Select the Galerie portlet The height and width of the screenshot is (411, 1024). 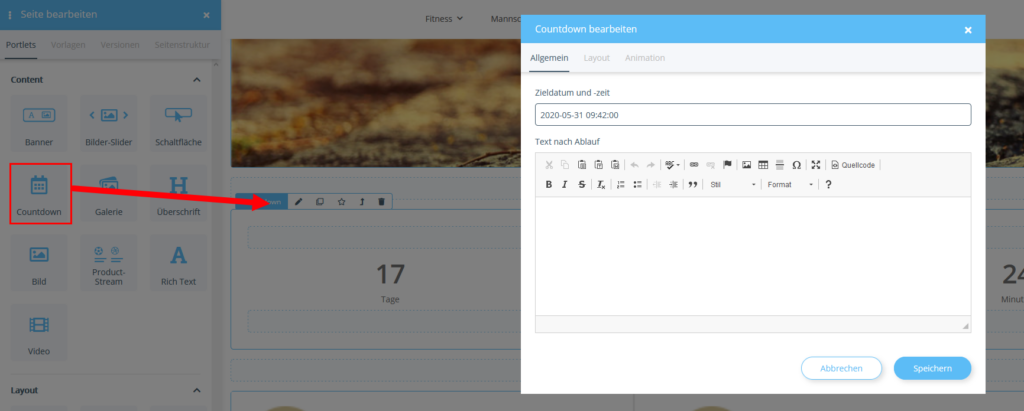tap(108, 193)
